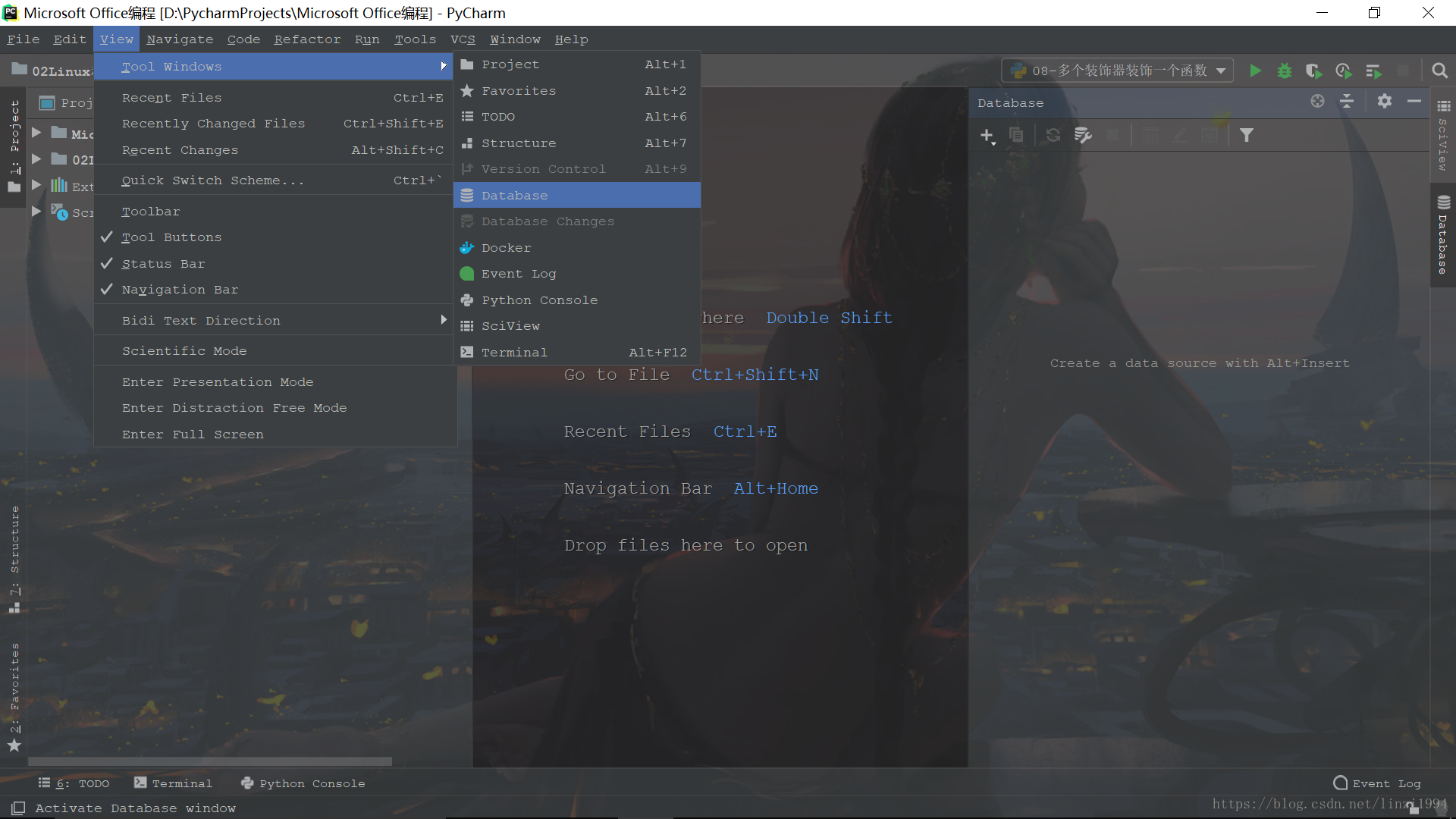
Task: Expand the Bidi Text Direction submenu
Action: (201, 321)
